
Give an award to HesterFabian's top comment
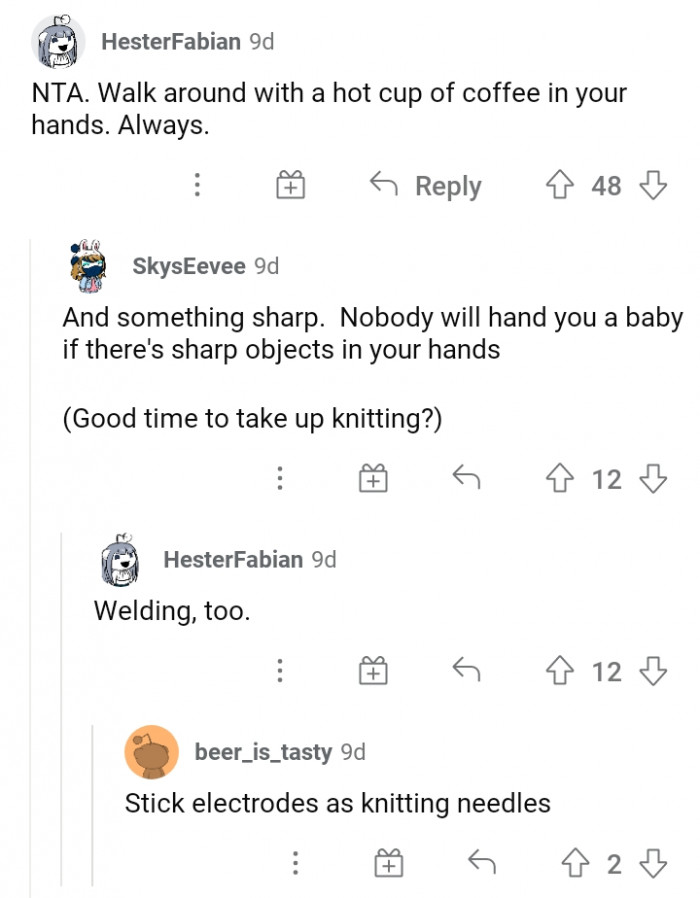coord(289,185)
